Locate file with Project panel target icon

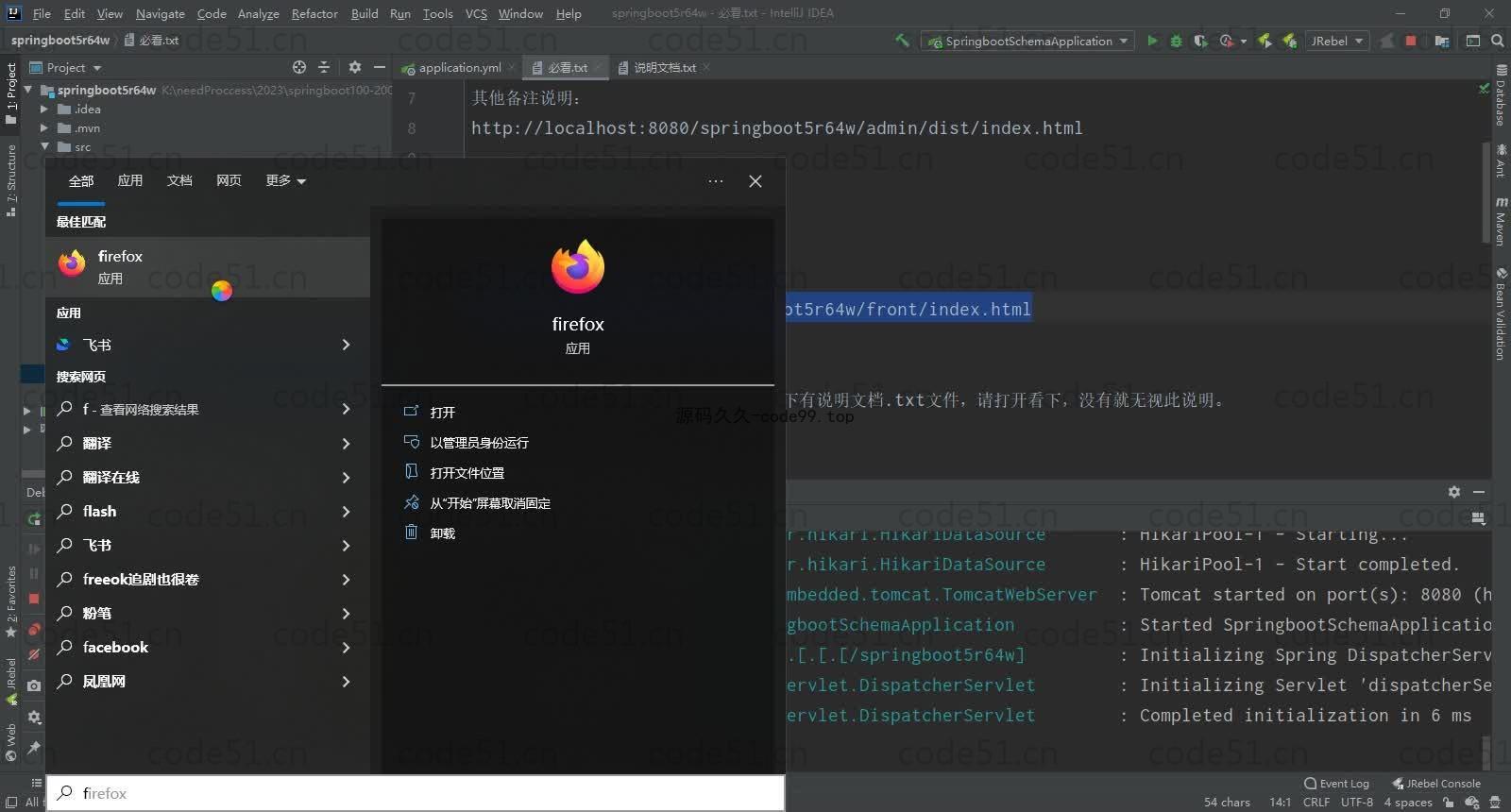[299, 67]
